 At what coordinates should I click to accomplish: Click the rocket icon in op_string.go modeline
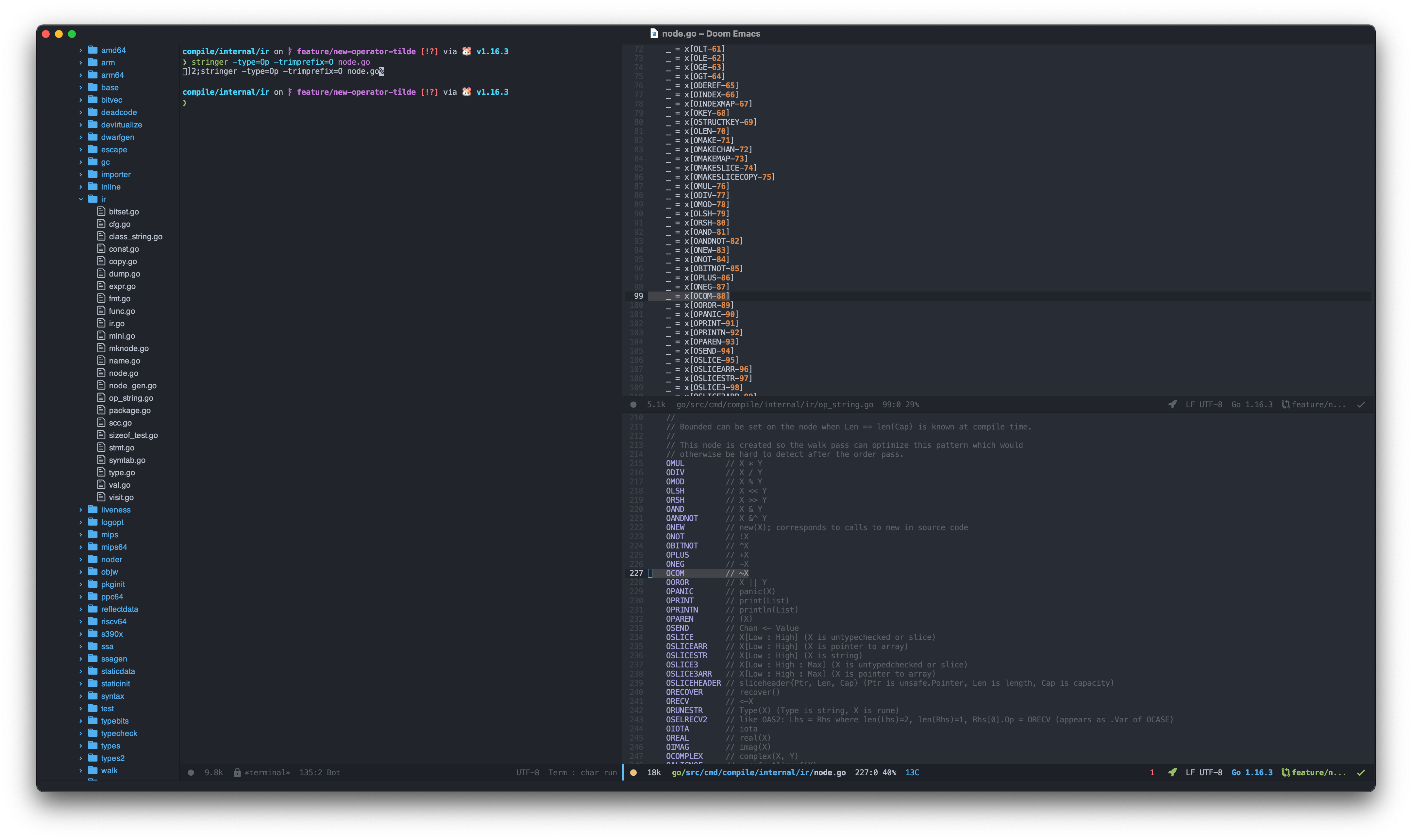(1173, 405)
